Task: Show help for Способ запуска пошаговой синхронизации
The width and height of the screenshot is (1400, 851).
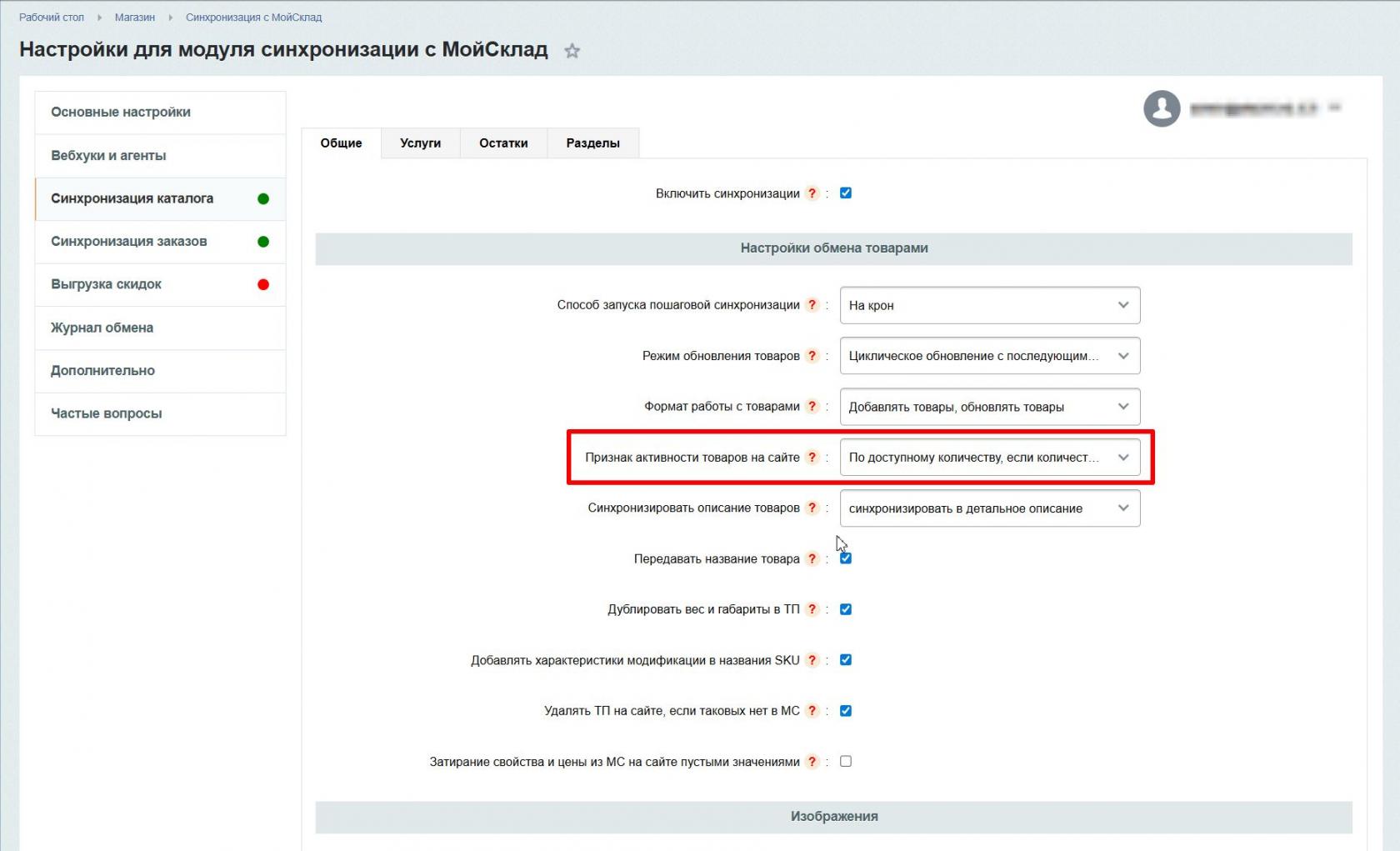Action: click(812, 305)
